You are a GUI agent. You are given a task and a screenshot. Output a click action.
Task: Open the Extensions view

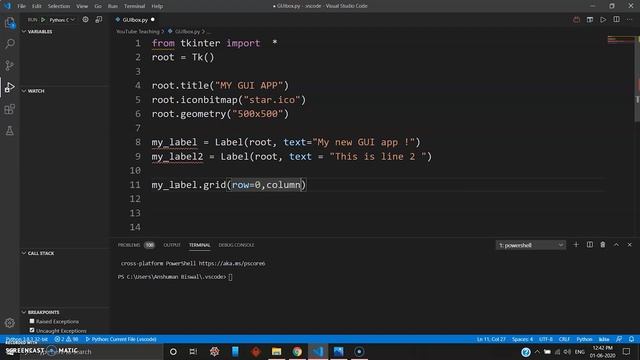point(10,109)
